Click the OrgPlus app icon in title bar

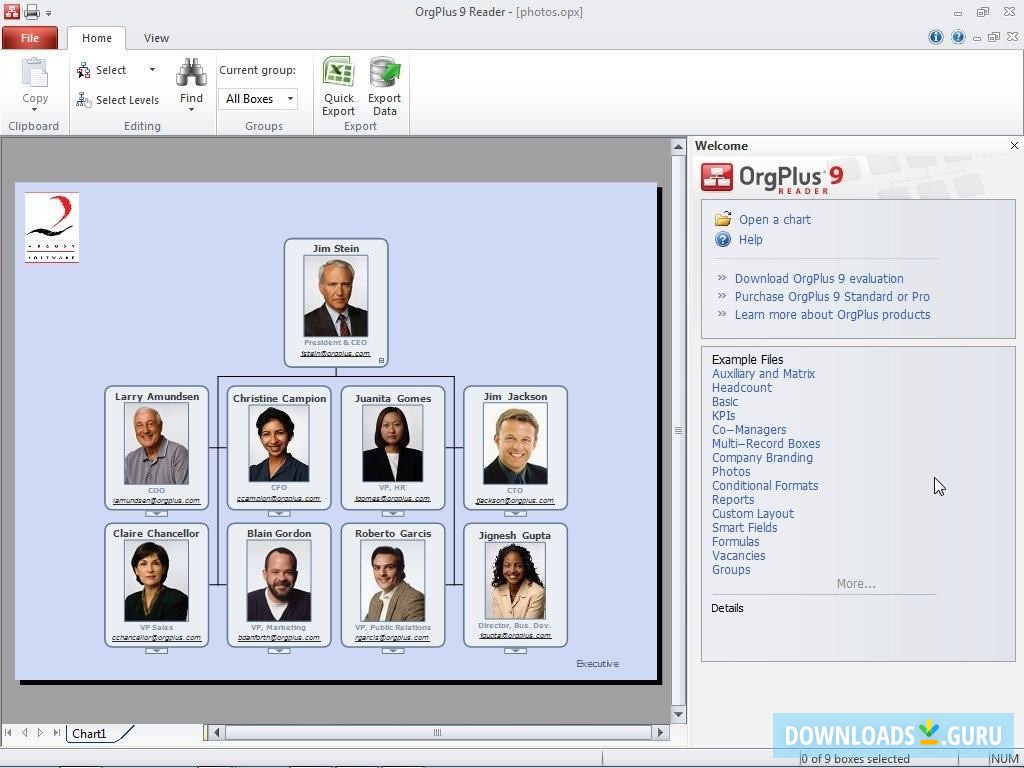point(11,12)
